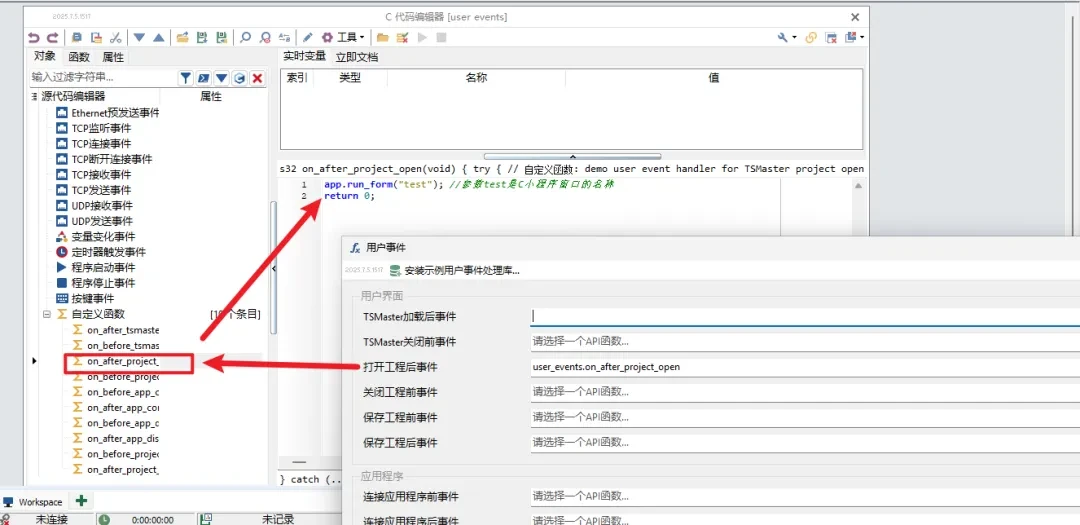Open the wrench settings dropdown arrow

(x=794, y=37)
